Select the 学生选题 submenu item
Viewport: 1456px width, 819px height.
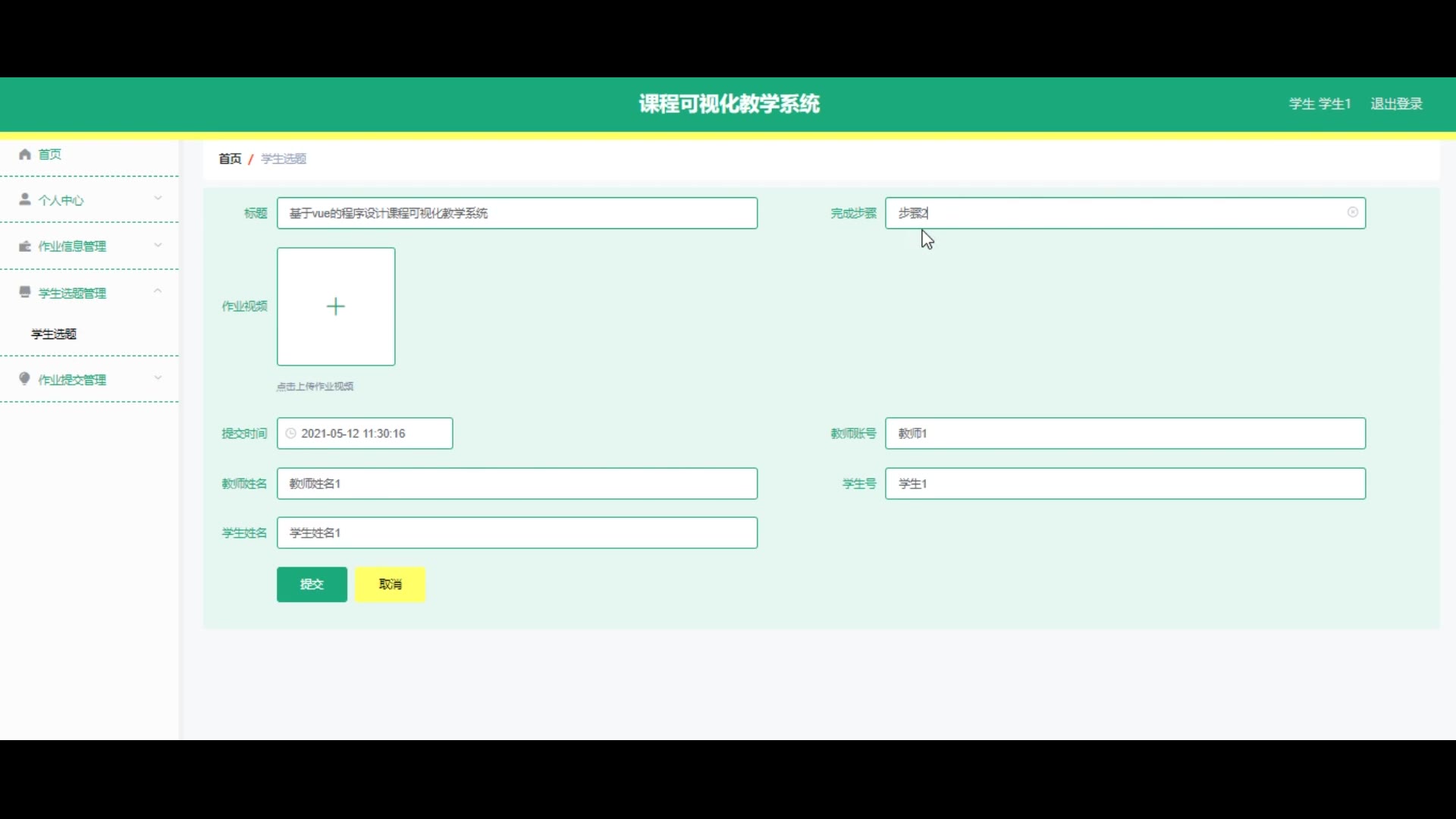coord(54,334)
